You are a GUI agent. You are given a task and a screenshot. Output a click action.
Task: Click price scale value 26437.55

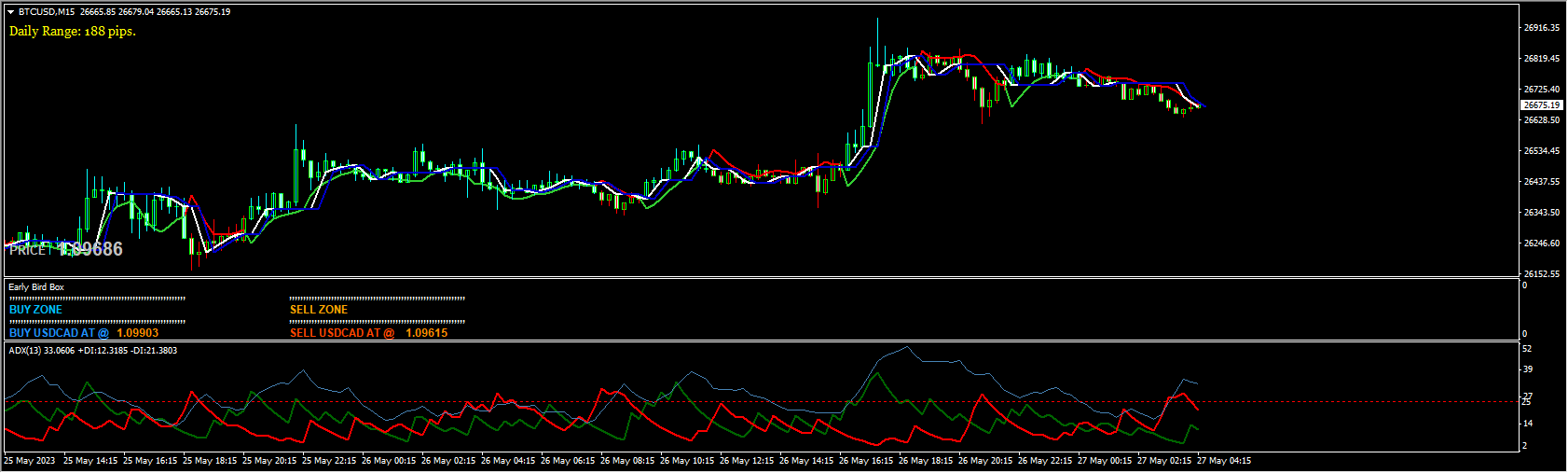pyautogui.click(x=1542, y=182)
